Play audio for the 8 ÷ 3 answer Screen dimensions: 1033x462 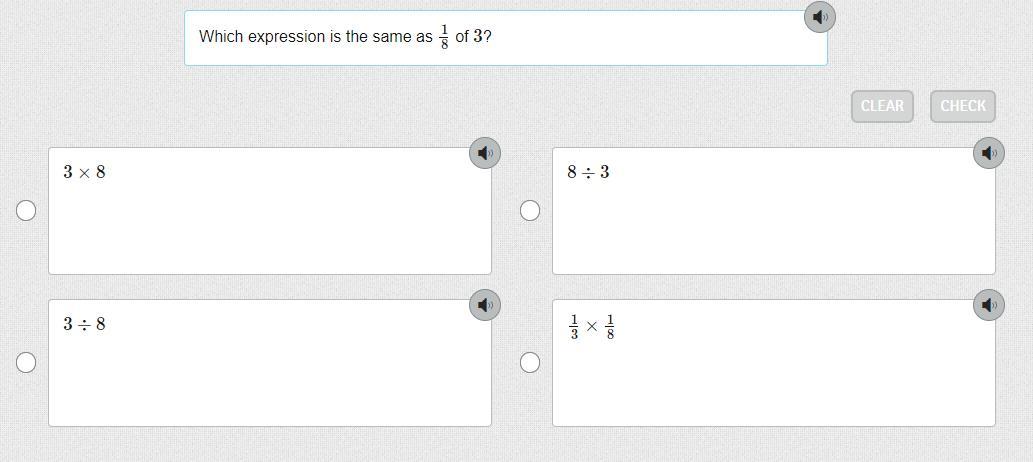click(989, 153)
